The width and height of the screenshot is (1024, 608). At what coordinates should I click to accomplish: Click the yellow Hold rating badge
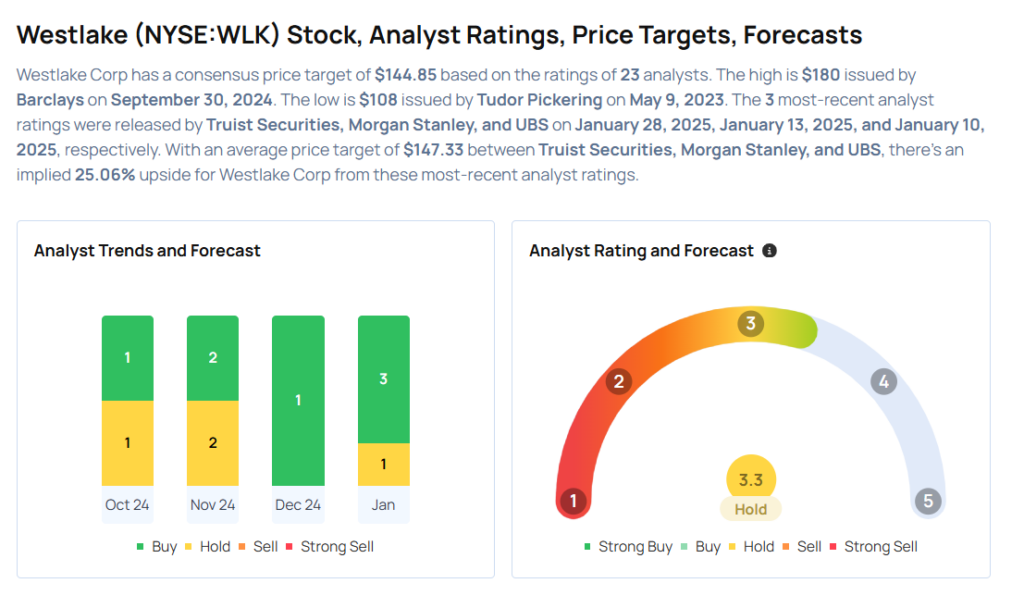[x=750, y=509]
